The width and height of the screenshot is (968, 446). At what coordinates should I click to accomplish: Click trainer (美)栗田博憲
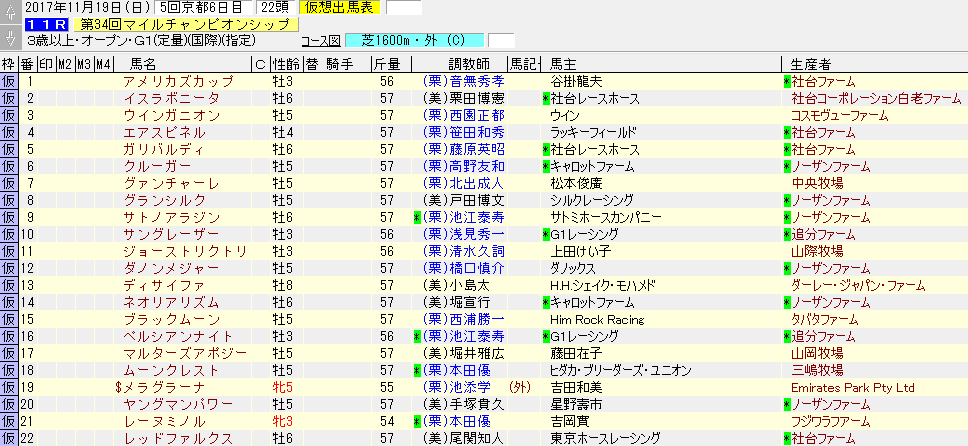coord(464,98)
